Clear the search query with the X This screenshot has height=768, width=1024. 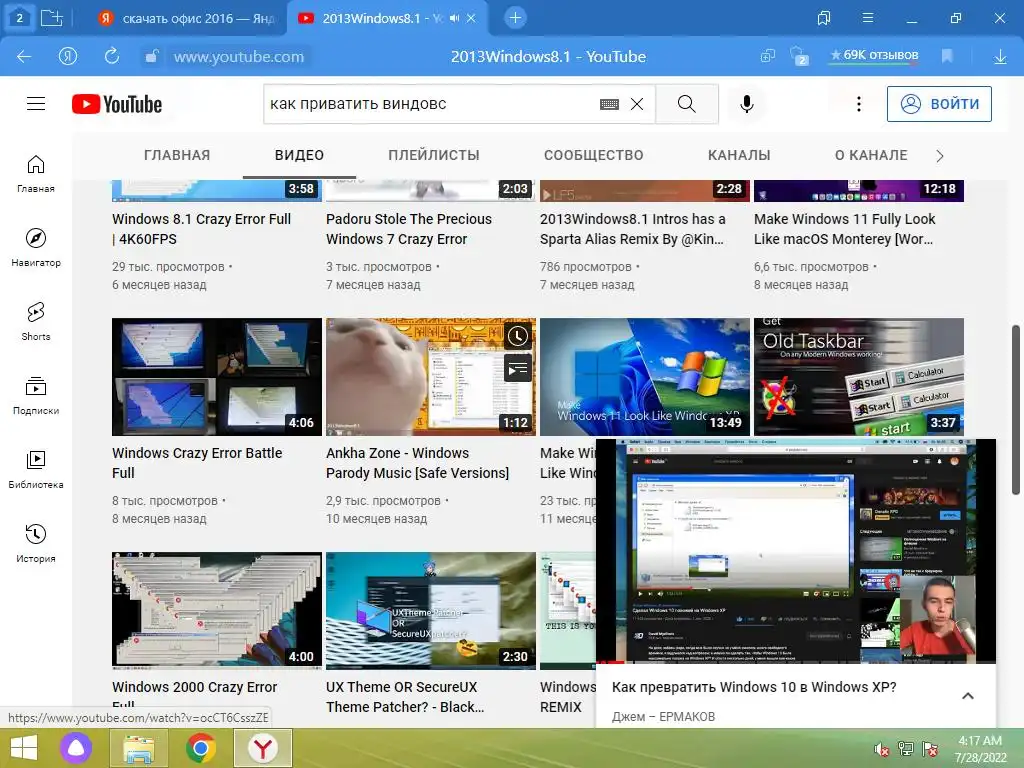pyautogui.click(x=637, y=104)
